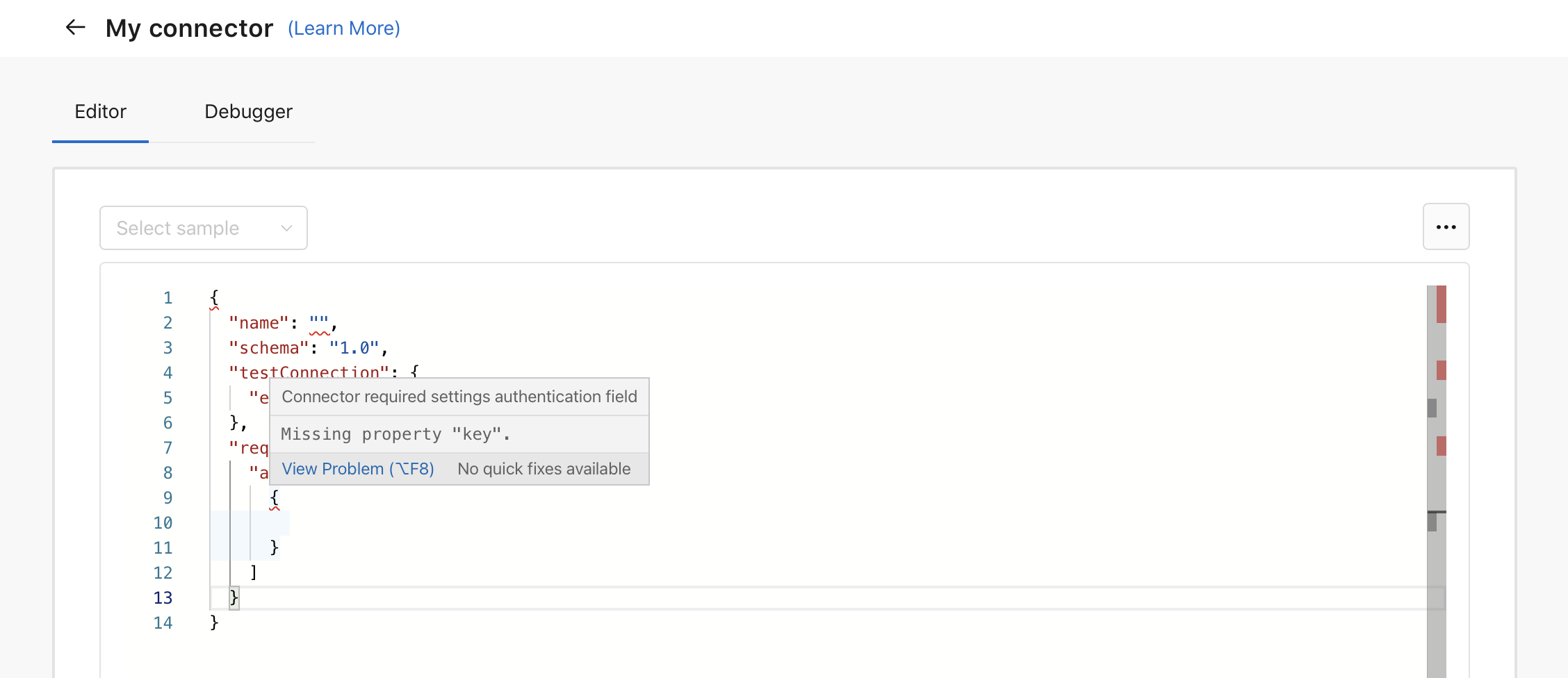The image size is (1568, 678).
Task: Click the testConnection property on line 4
Action: [x=309, y=372]
